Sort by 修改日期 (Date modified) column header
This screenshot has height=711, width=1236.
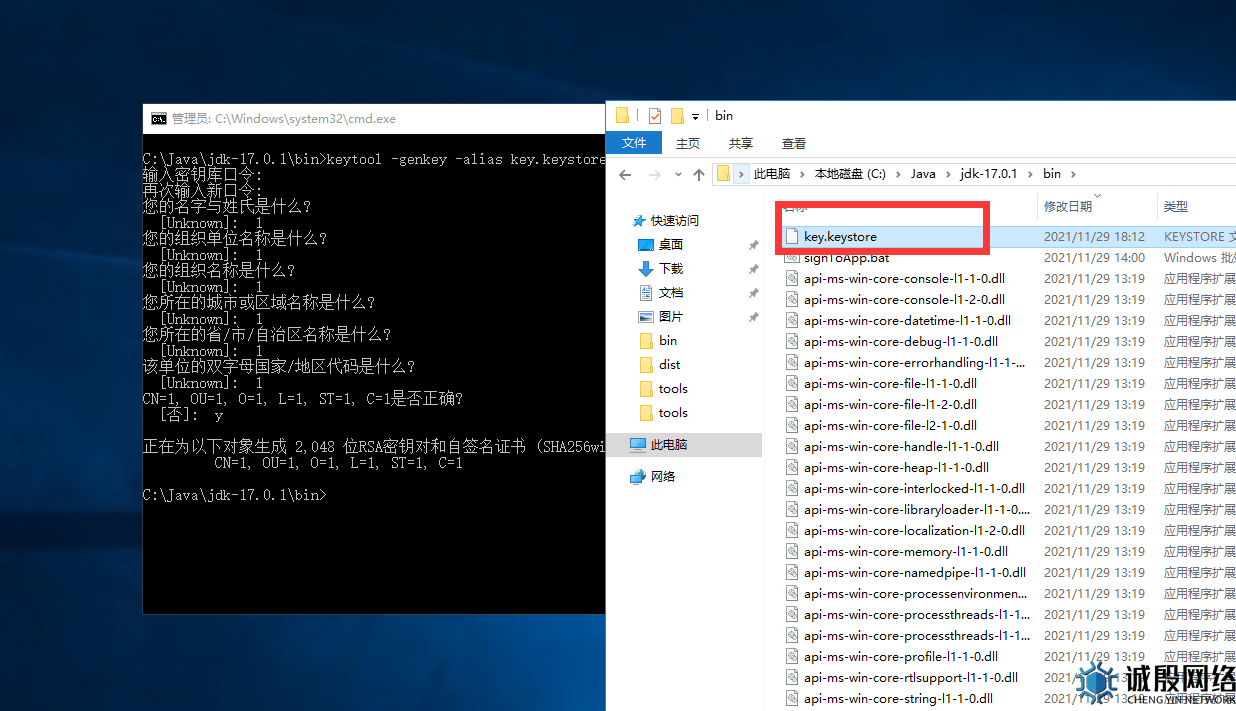pyautogui.click(x=1067, y=206)
